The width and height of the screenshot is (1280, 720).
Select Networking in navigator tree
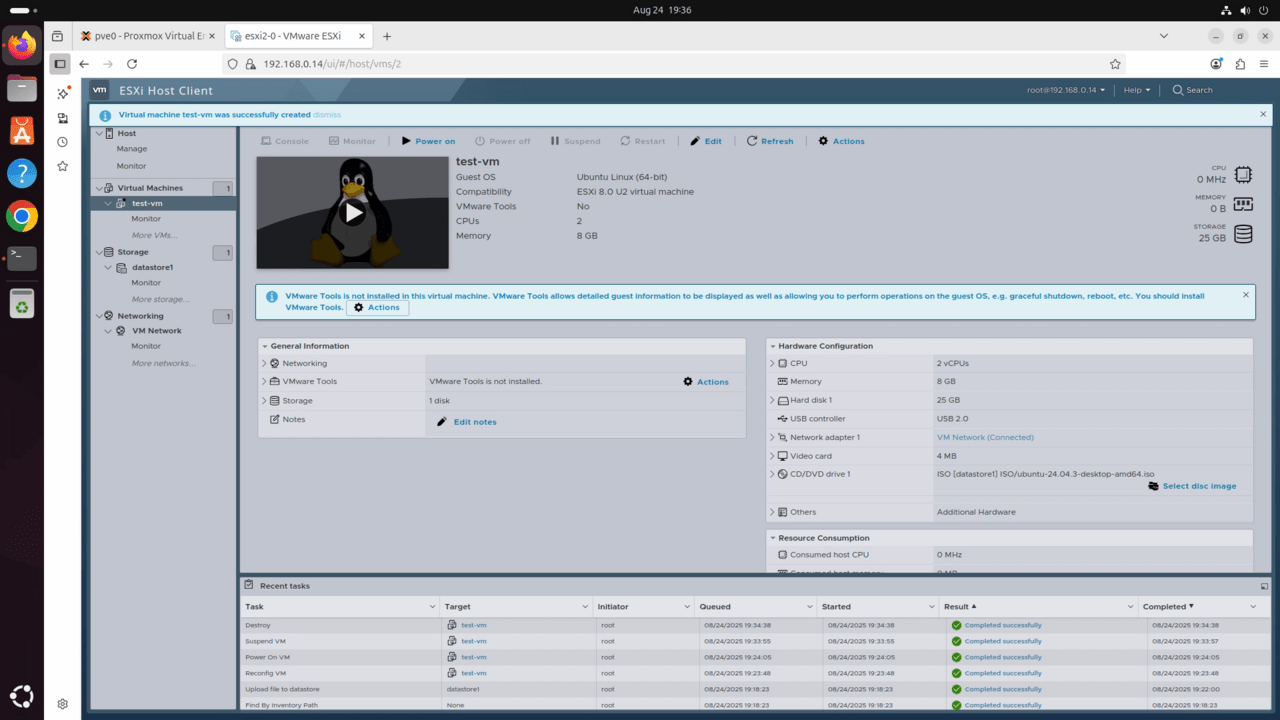tap(140, 316)
